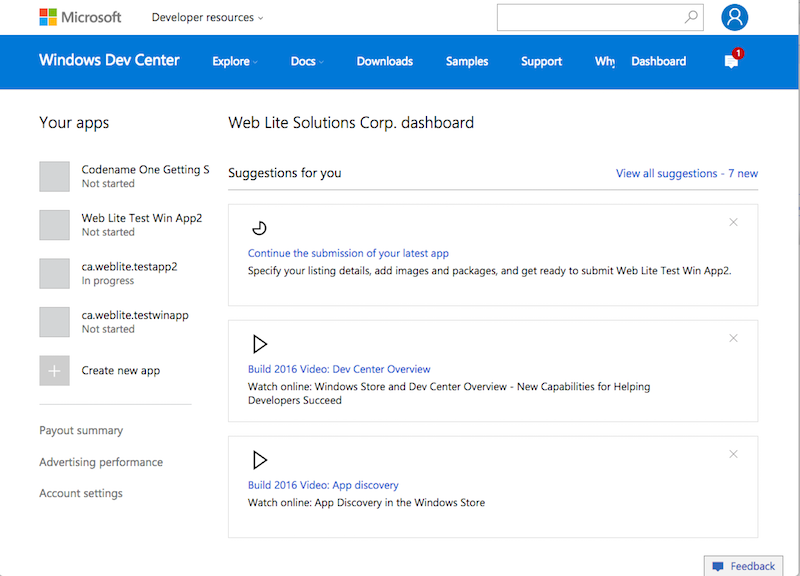Dismiss the Web Lite Test Win App2 suggestion

pos(733,222)
